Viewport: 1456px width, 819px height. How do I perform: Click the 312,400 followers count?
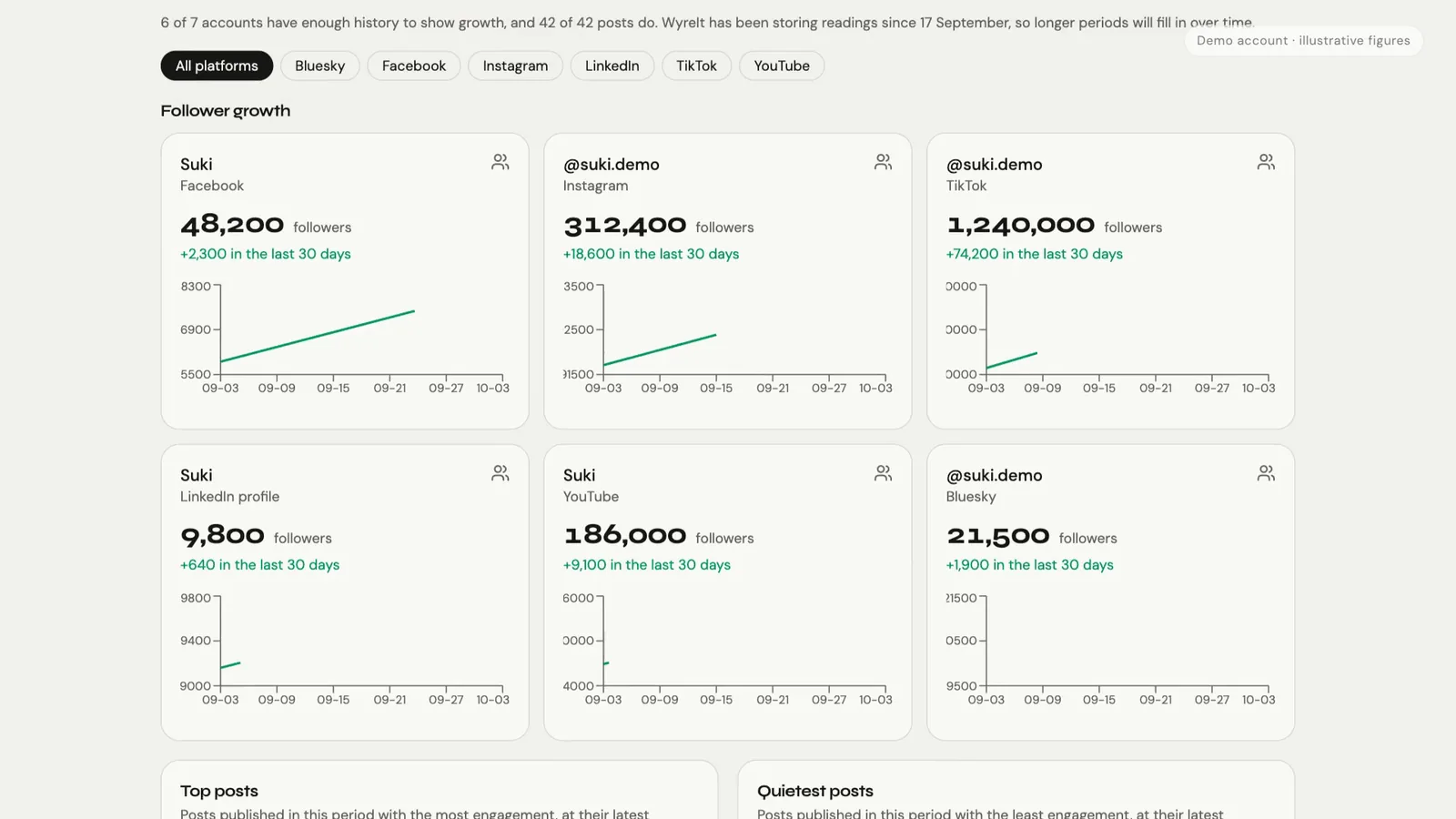[x=624, y=224]
